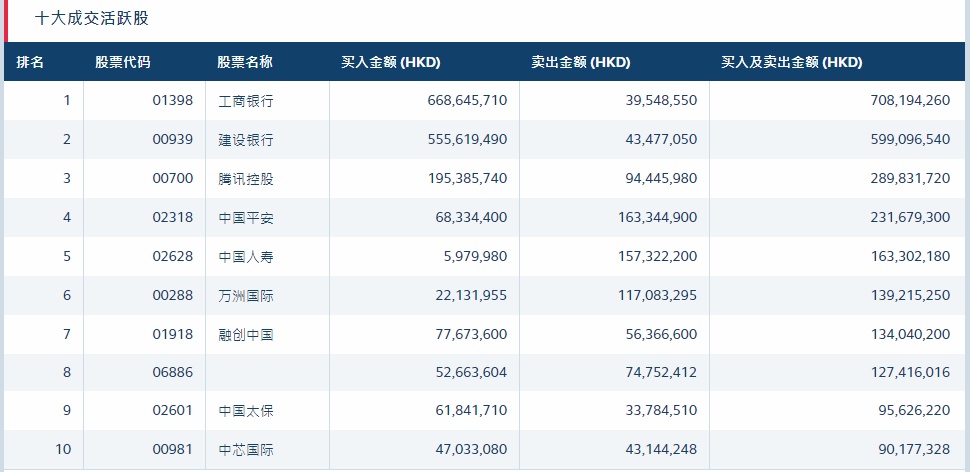The image size is (970, 472).
Task: Select stock name 中芯国际
Action: [x=246, y=450]
